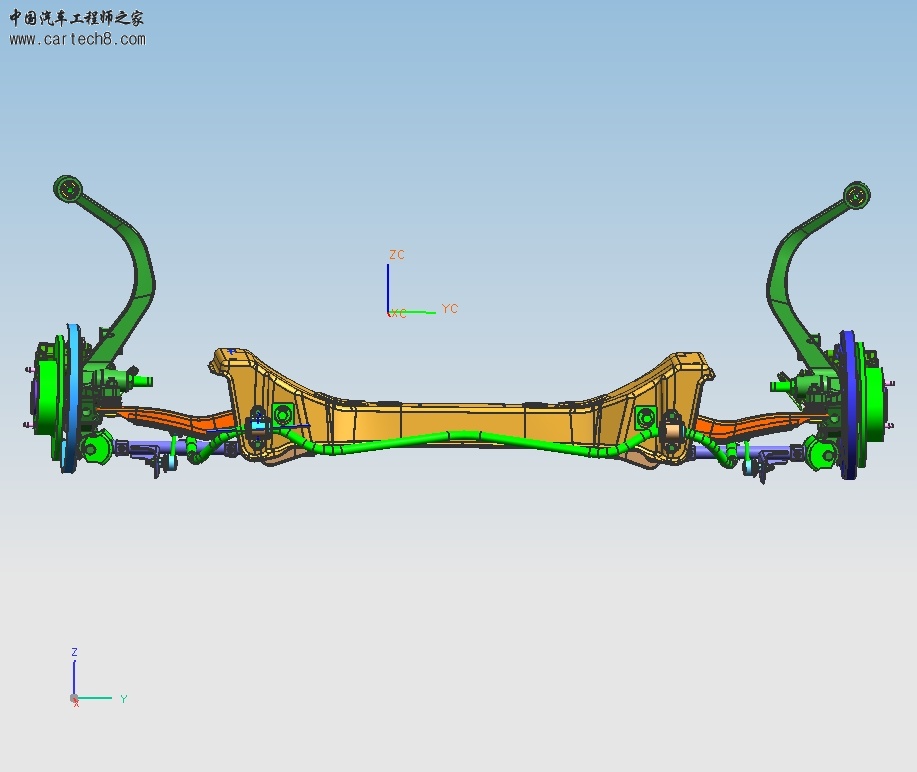The width and height of the screenshot is (917, 772).
Task: Click the ZC axis label of the WCS
Action: pos(397,255)
